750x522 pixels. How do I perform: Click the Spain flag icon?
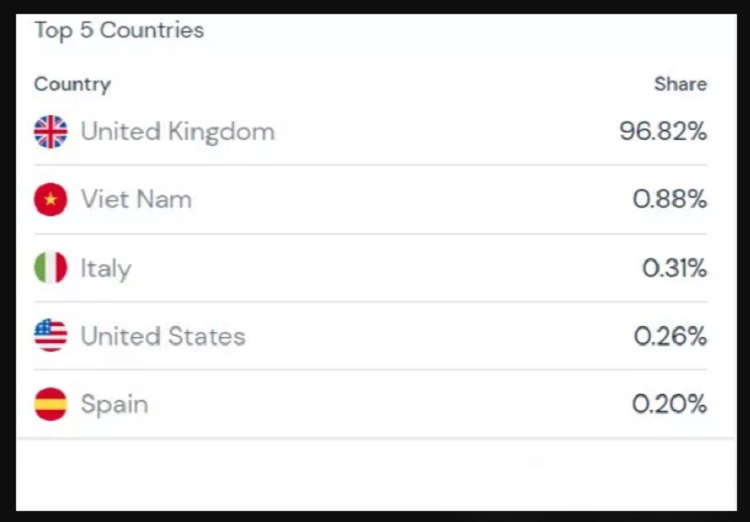point(51,404)
